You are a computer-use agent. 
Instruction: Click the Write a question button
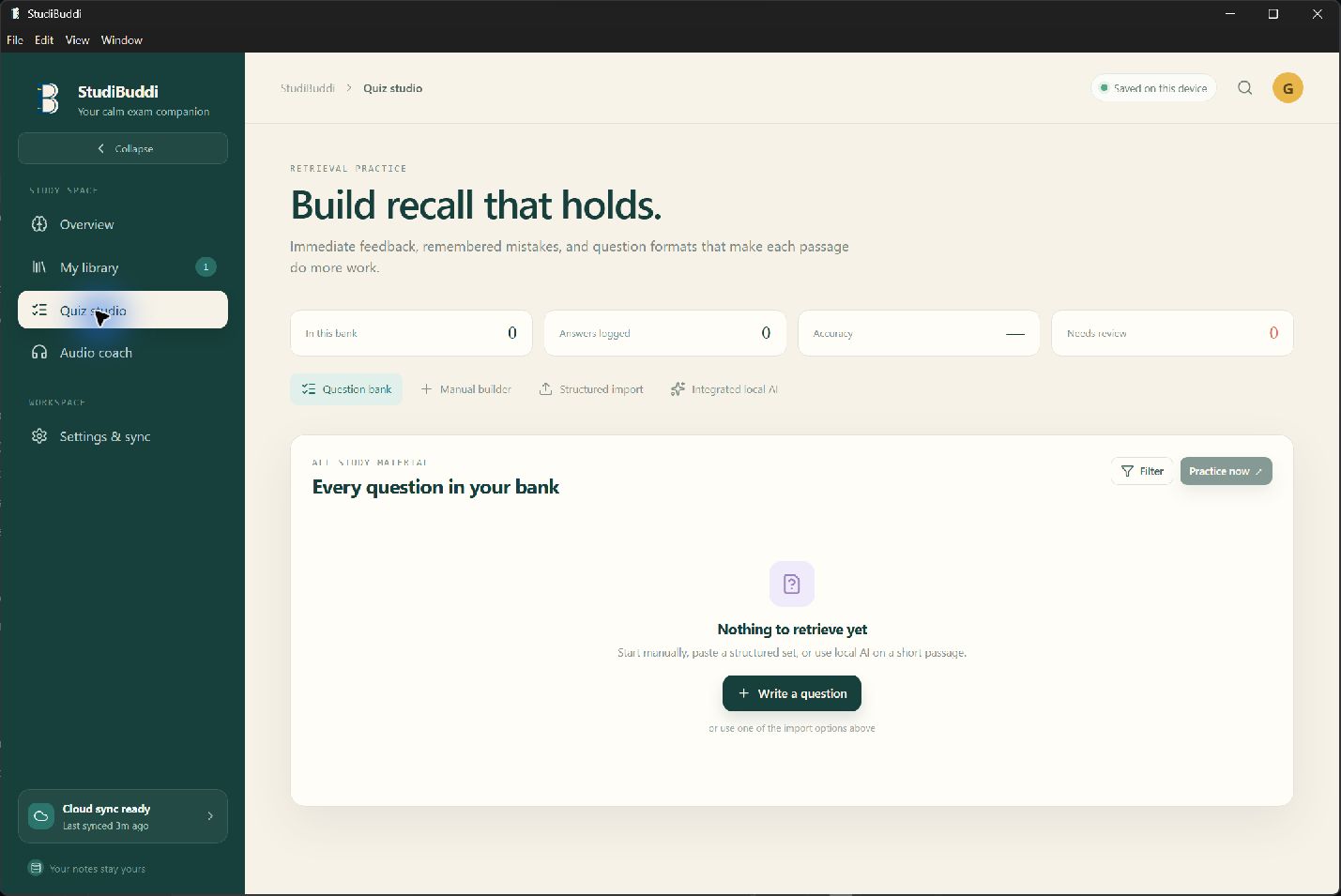792,693
